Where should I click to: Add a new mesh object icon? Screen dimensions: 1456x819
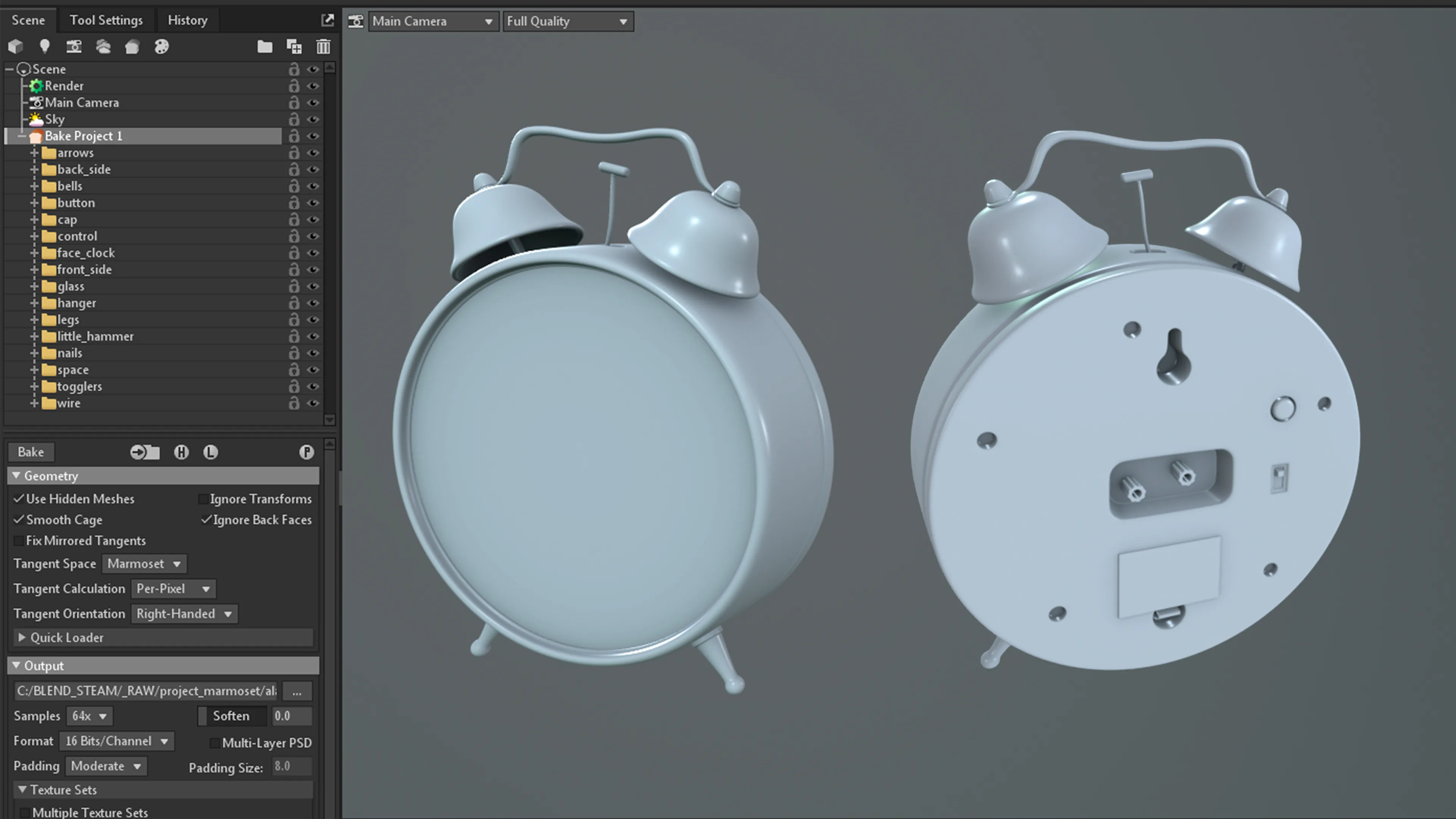click(x=15, y=46)
